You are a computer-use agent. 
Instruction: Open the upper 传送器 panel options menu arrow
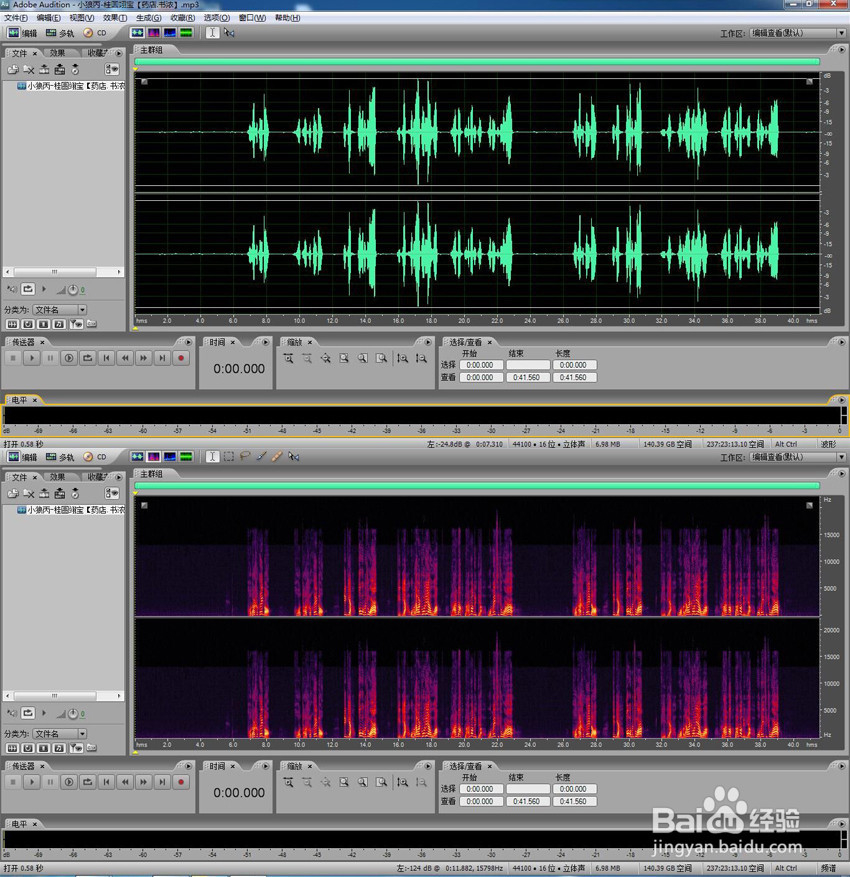[188, 342]
